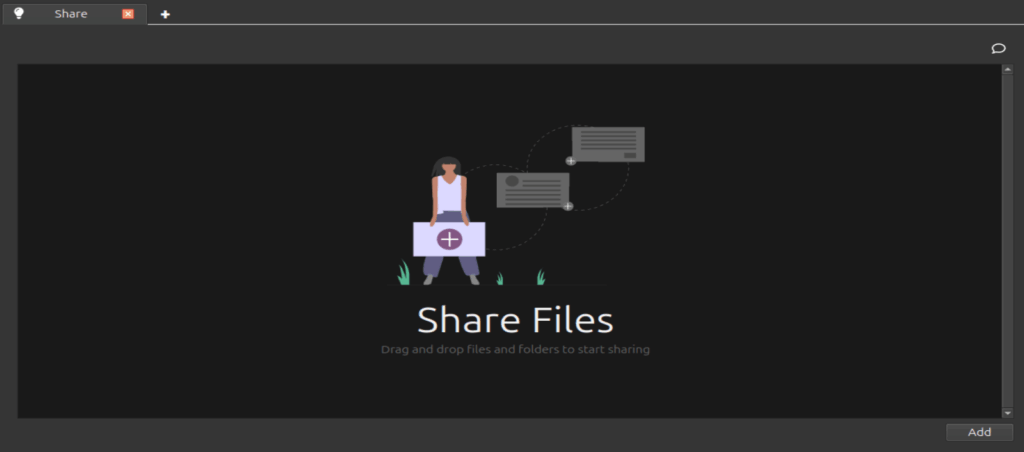Click the small plus on the upper gray card
Screen dimensions: 1024x452
pos(571,160)
